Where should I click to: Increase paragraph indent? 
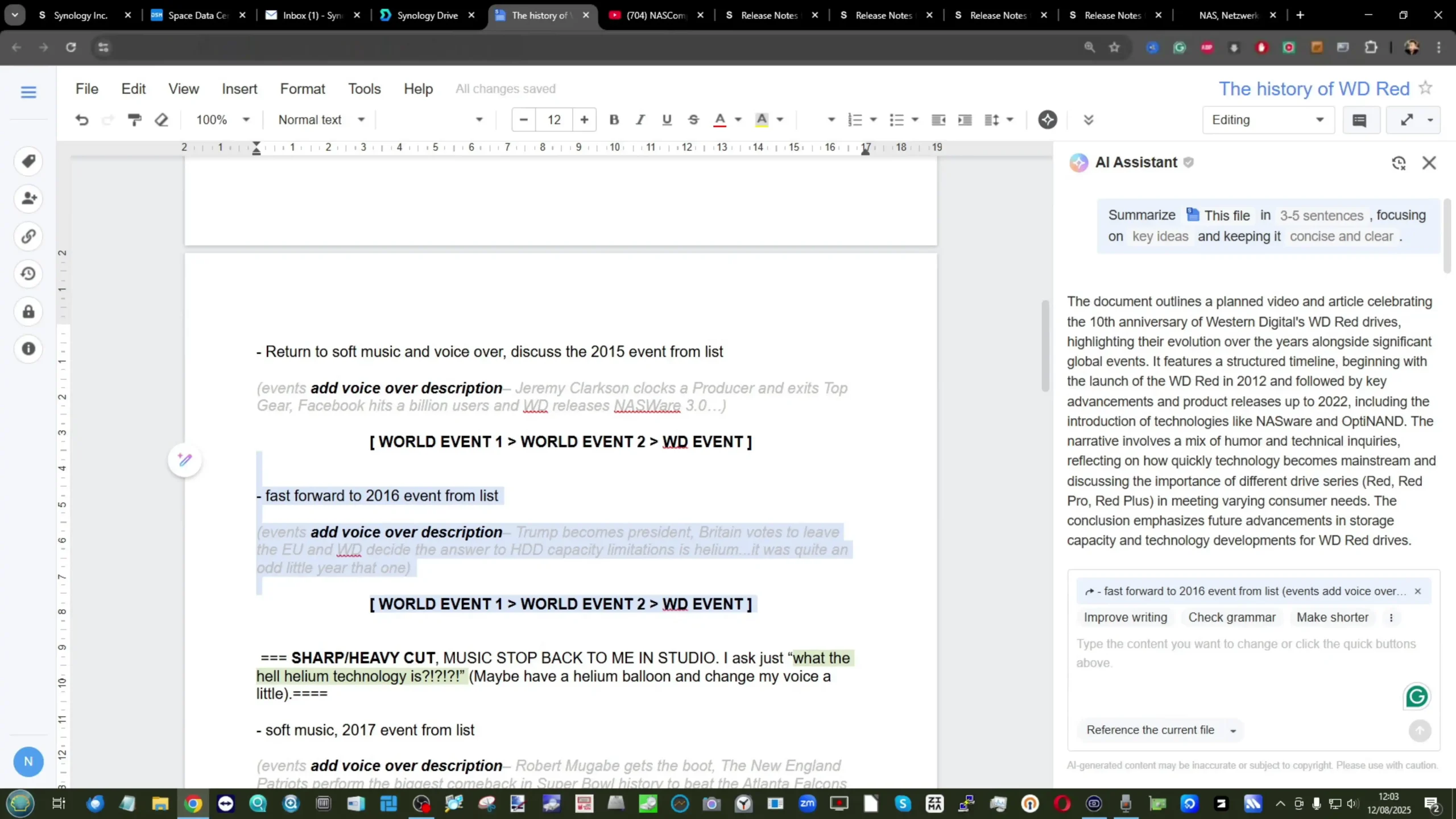click(x=965, y=120)
